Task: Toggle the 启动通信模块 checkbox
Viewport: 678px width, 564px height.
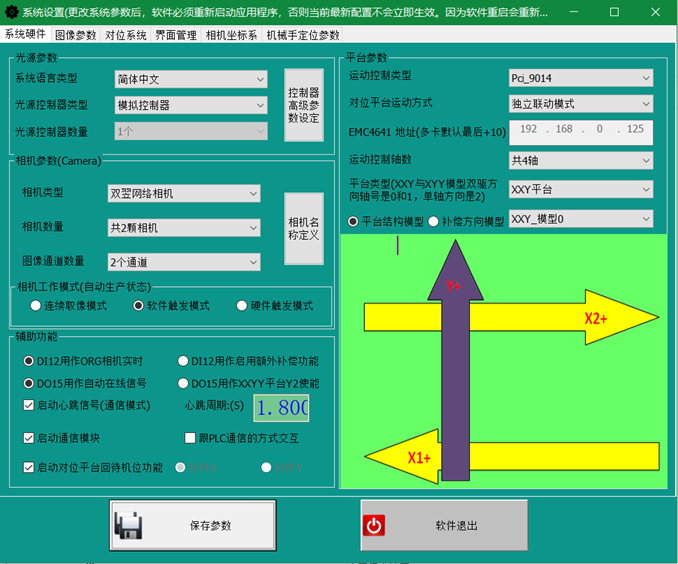Action: (x=29, y=438)
